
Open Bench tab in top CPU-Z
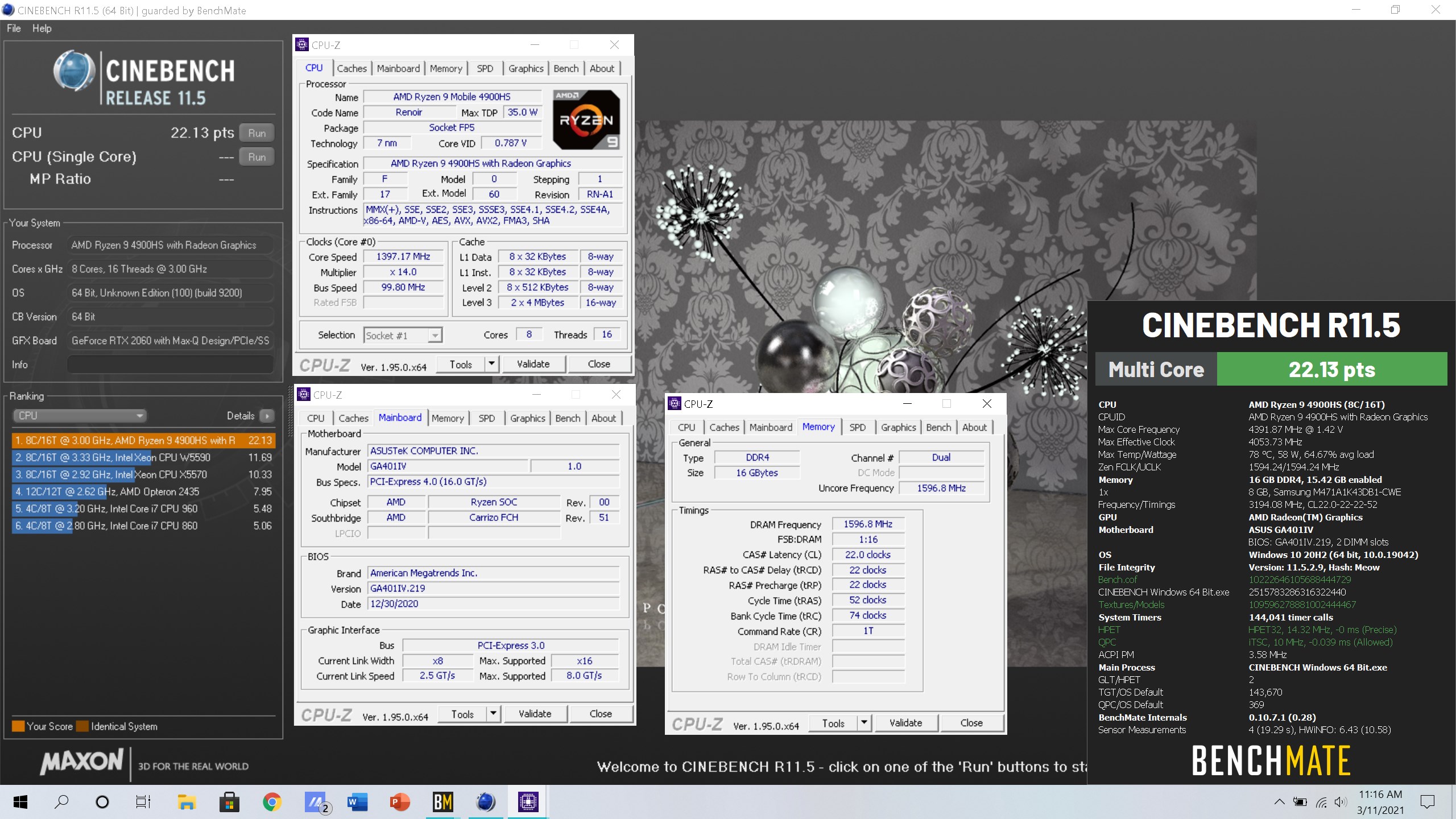566,68
